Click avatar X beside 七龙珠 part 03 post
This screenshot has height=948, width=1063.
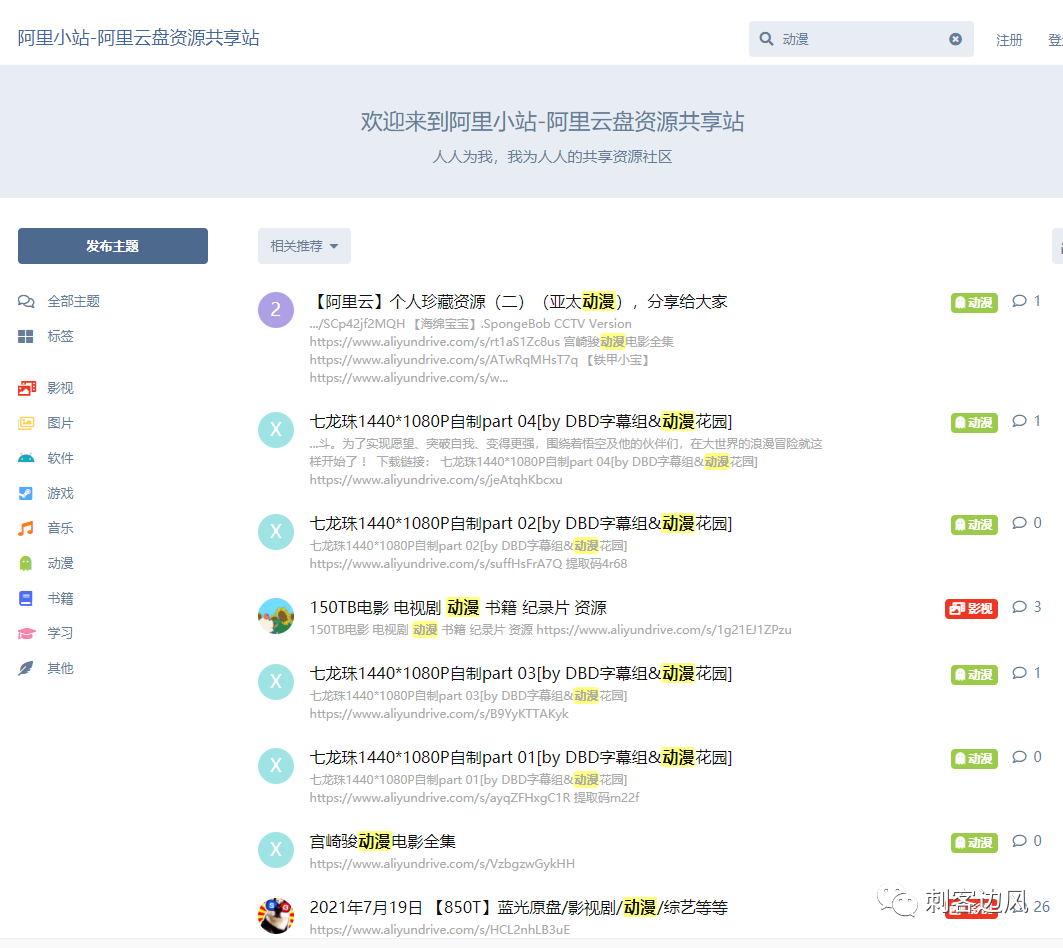[276, 682]
